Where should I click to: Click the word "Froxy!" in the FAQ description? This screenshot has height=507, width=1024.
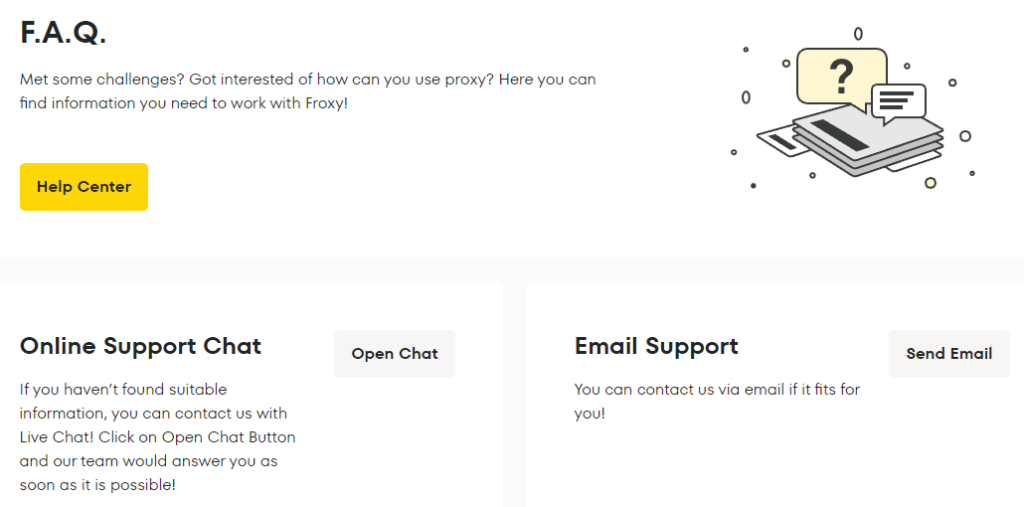327,103
